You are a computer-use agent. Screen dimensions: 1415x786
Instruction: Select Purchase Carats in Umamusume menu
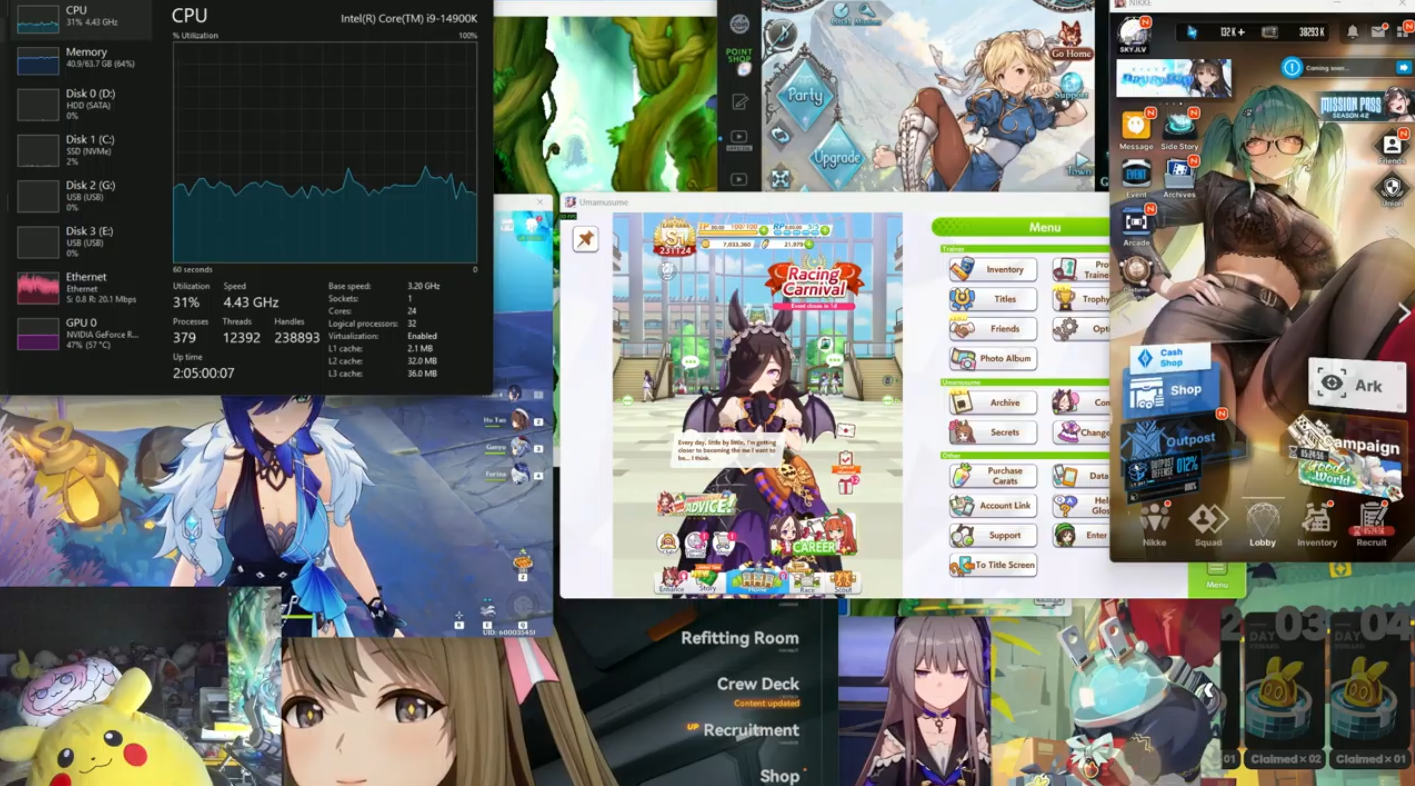(x=993, y=475)
